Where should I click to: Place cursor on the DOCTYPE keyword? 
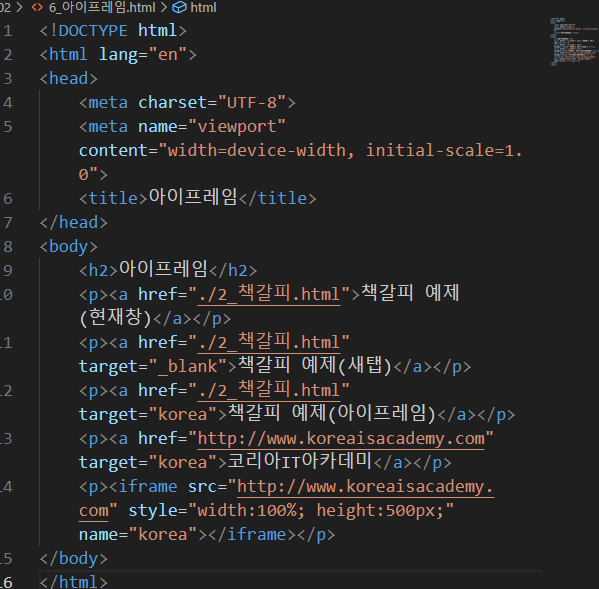click(93, 31)
